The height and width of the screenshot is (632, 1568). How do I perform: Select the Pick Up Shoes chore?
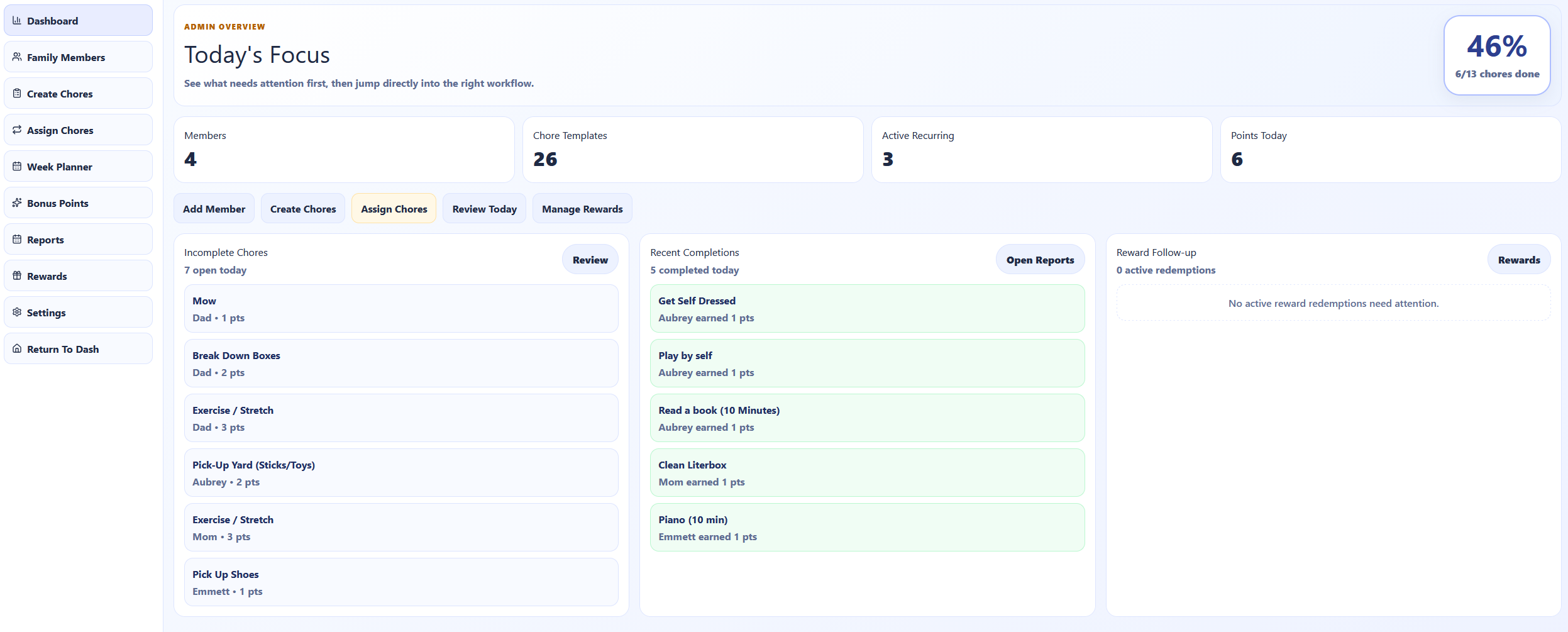401,582
